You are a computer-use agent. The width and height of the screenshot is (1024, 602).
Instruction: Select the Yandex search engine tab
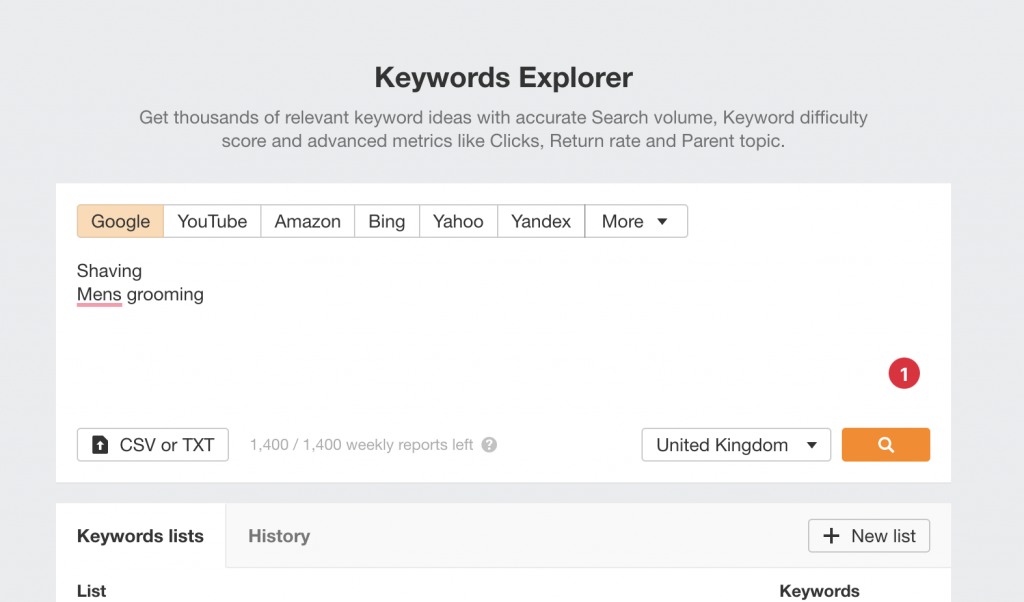click(x=541, y=221)
